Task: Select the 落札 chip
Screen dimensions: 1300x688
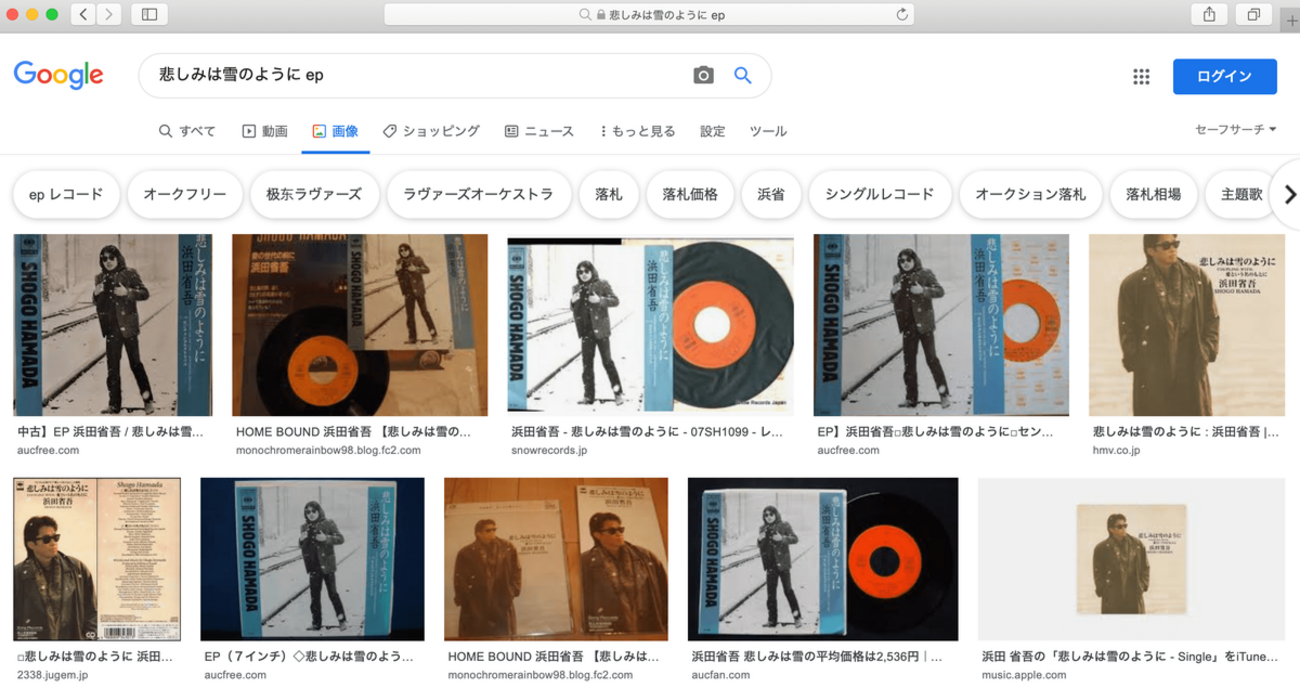Action: click(609, 195)
